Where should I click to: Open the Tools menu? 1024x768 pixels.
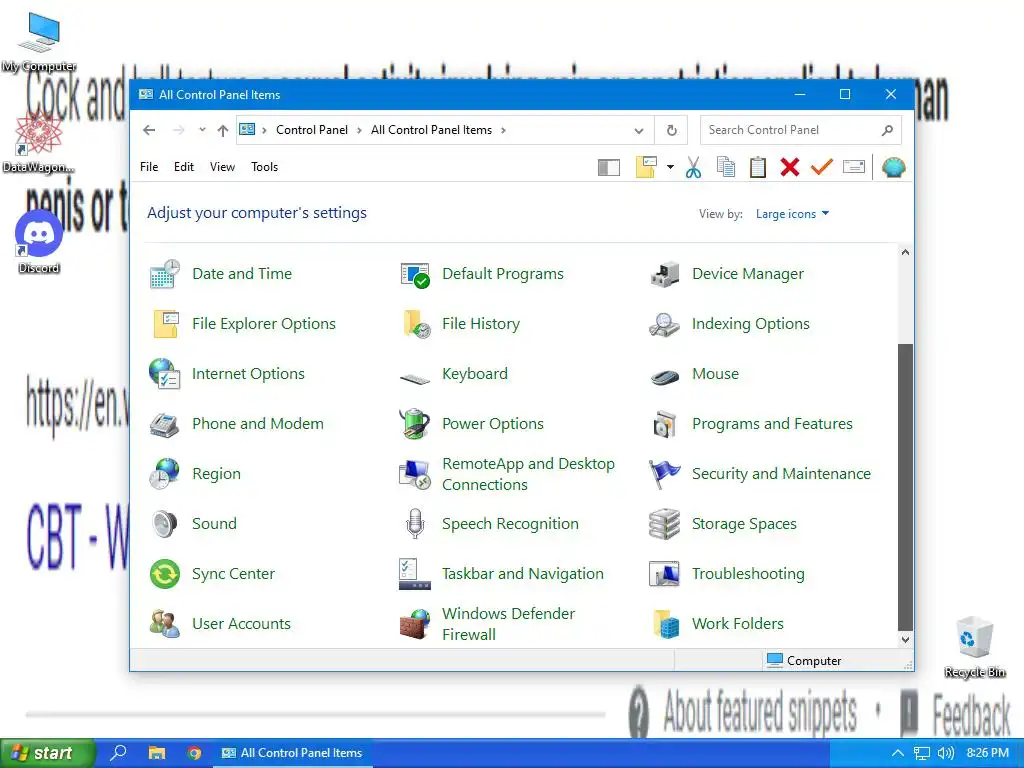click(264, 167)
